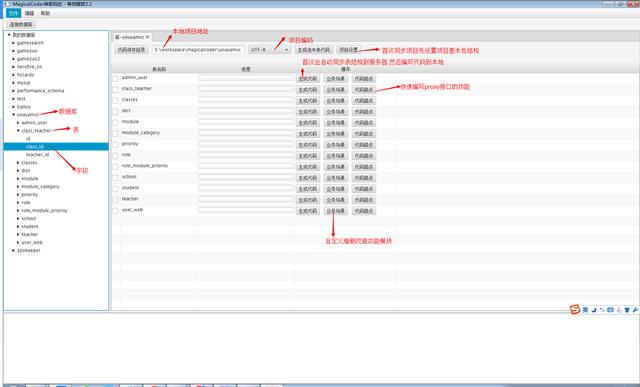Screen dimensions: 640x387
Task: Click the 项目设置 button
Action: [348, 49]
